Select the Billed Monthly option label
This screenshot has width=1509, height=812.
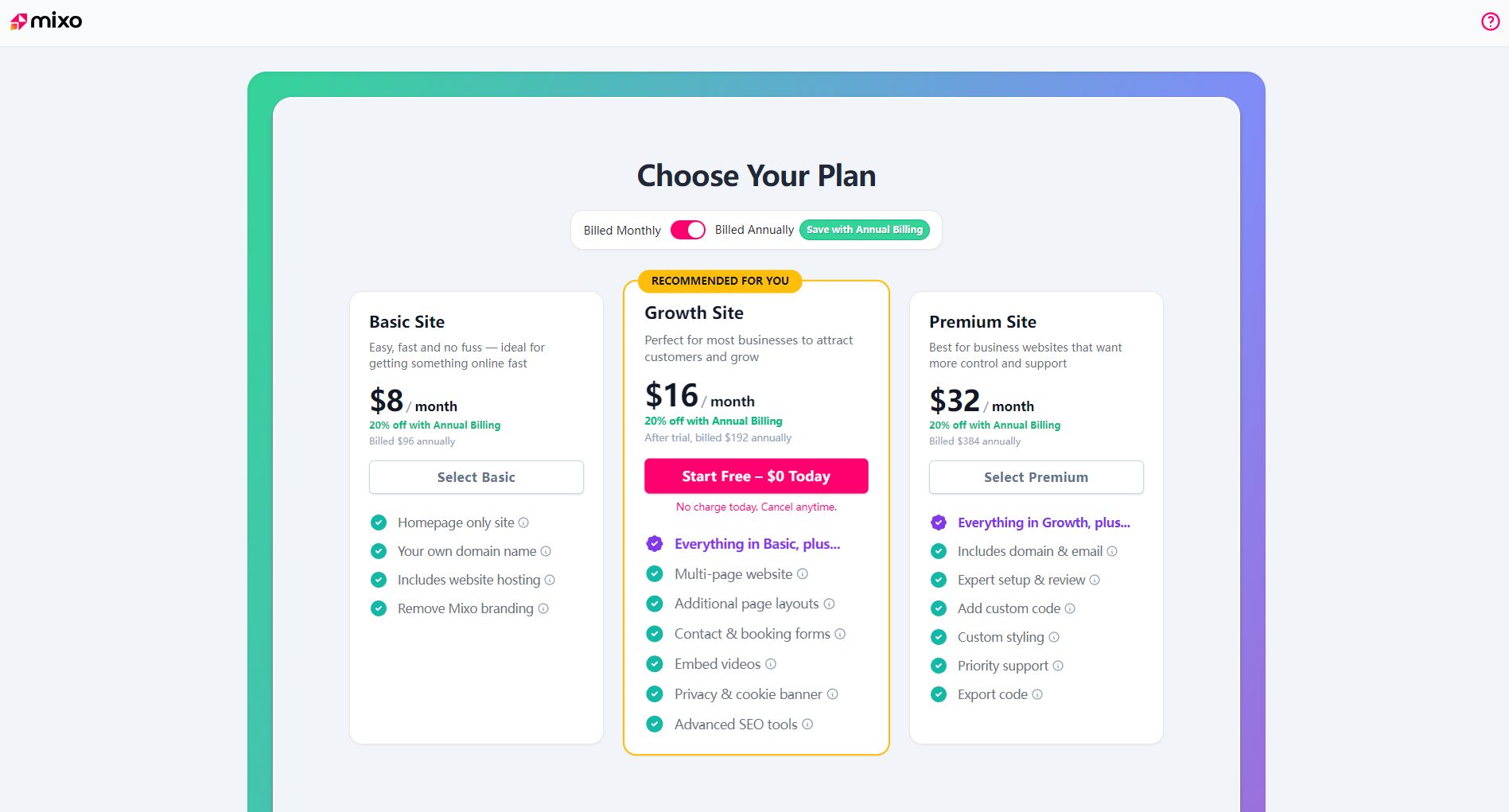click(622, 231)
